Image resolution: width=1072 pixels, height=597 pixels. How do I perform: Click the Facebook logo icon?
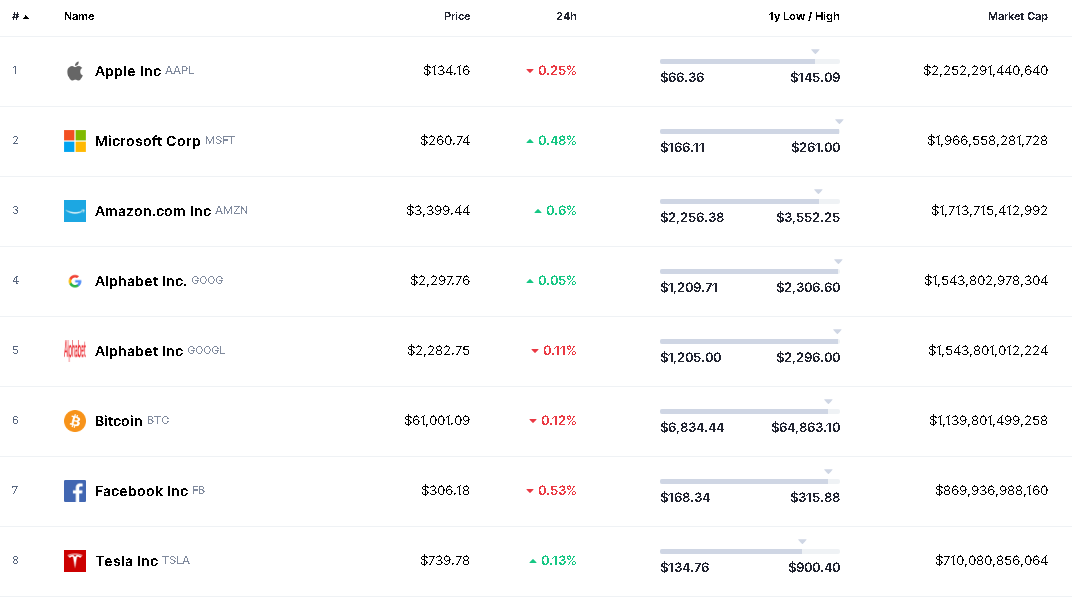[75, 491]
